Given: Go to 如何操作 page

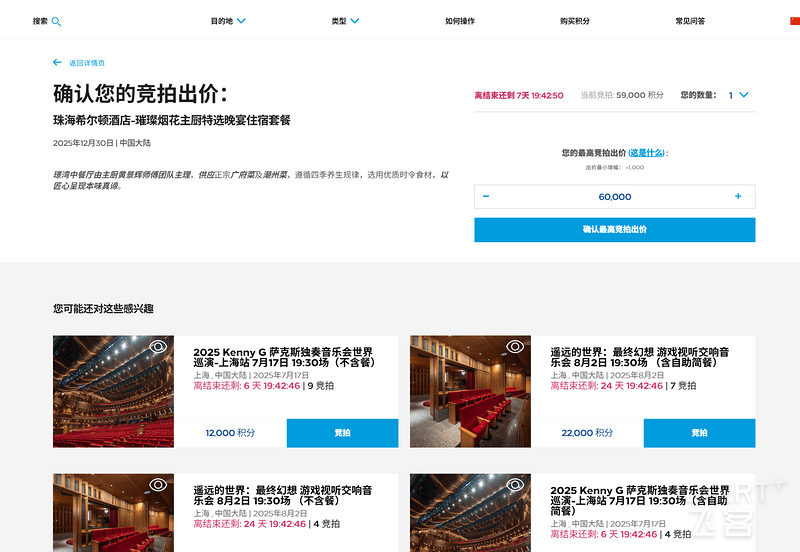Looking at the screenshot, I should tap(460, 21).
